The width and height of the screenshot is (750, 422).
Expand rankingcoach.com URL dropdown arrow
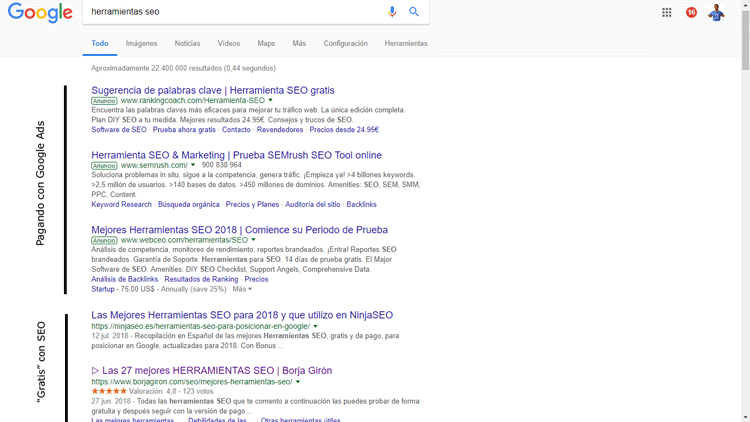[x=270, y=100]
